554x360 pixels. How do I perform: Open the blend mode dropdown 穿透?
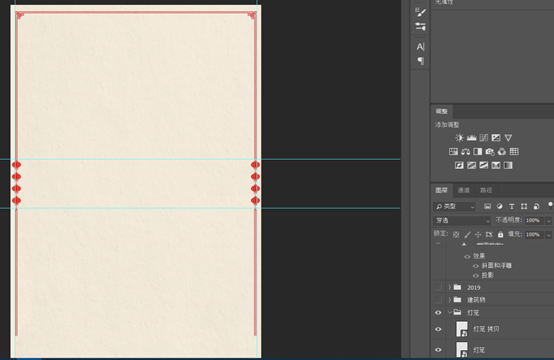coord(462,220)
